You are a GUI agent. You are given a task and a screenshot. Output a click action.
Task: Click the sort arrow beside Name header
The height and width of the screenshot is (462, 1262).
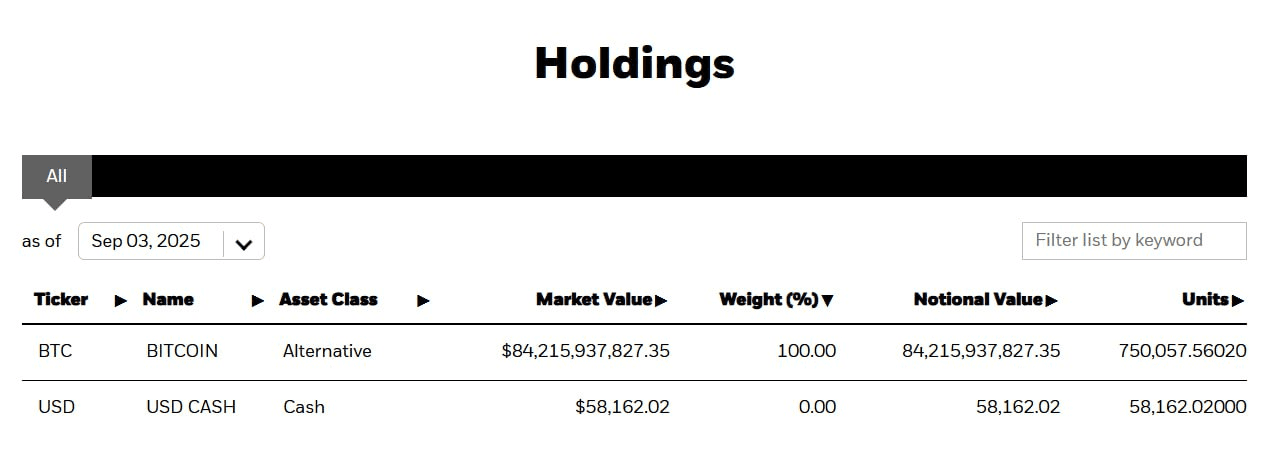coord(258,300)
